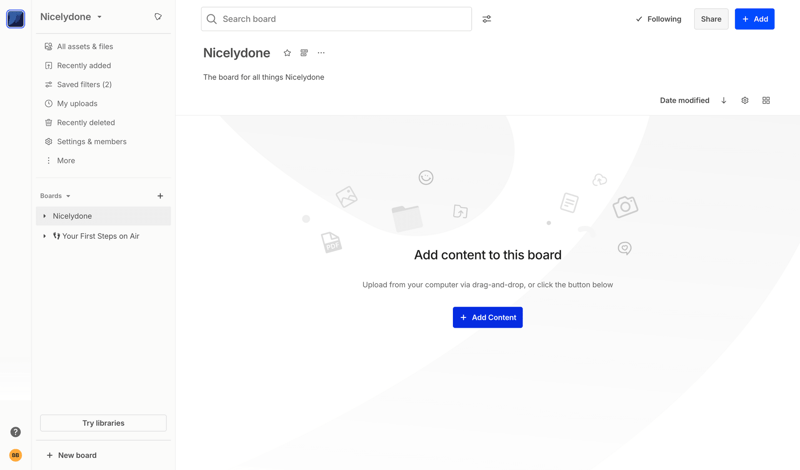Expand the Nicelydone board tree item
The width and height of the screenshot is (800, 470).
coord(45,216)
